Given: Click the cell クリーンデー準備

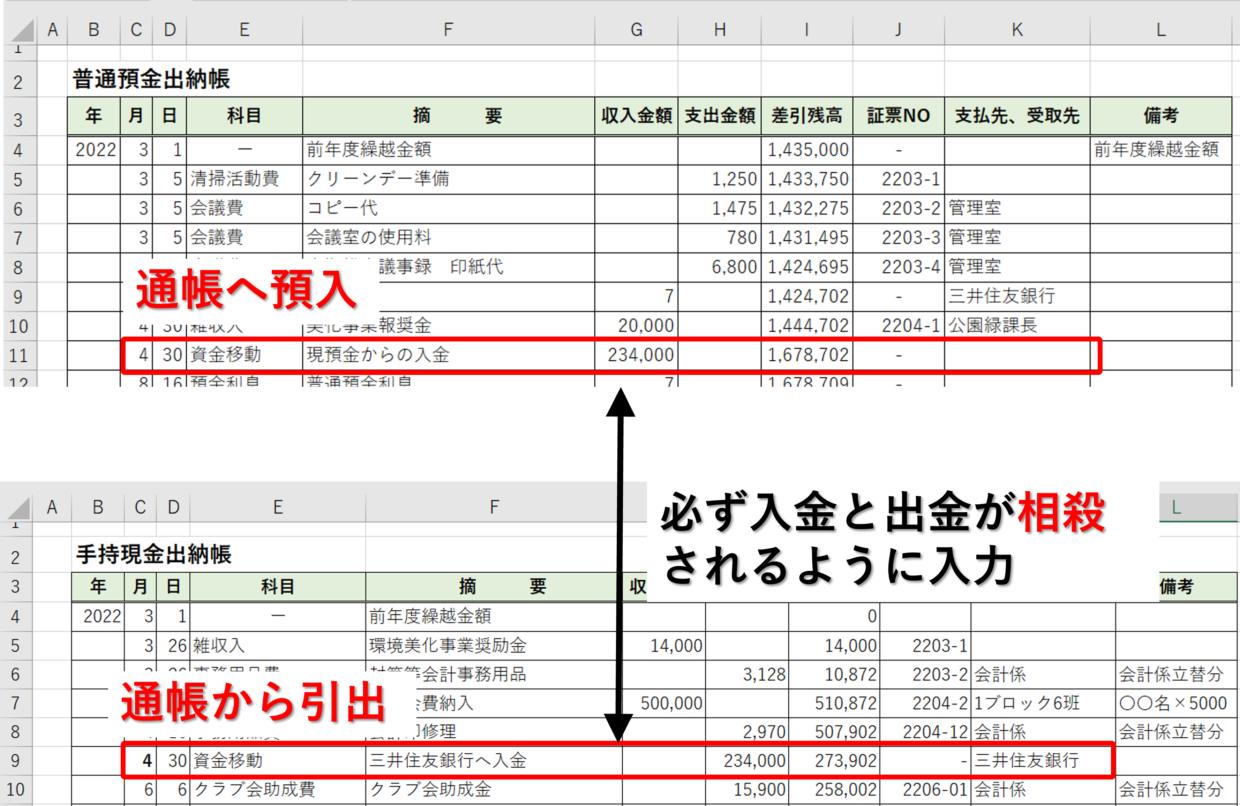Looking at the screenshot, I should pos(448,180).
